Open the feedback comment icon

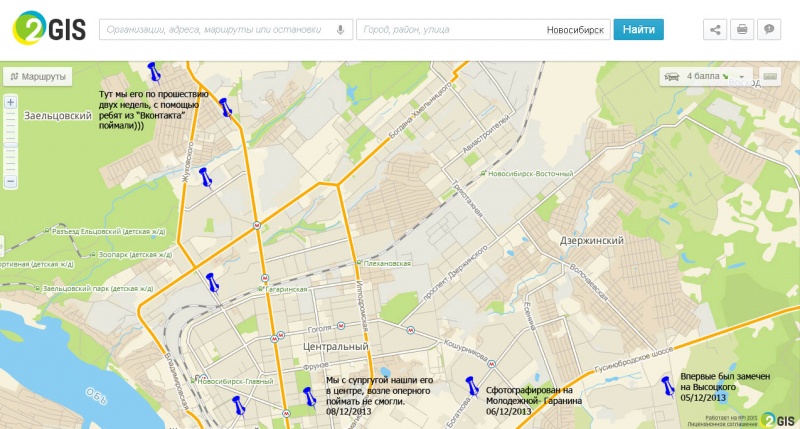[769, 30]
